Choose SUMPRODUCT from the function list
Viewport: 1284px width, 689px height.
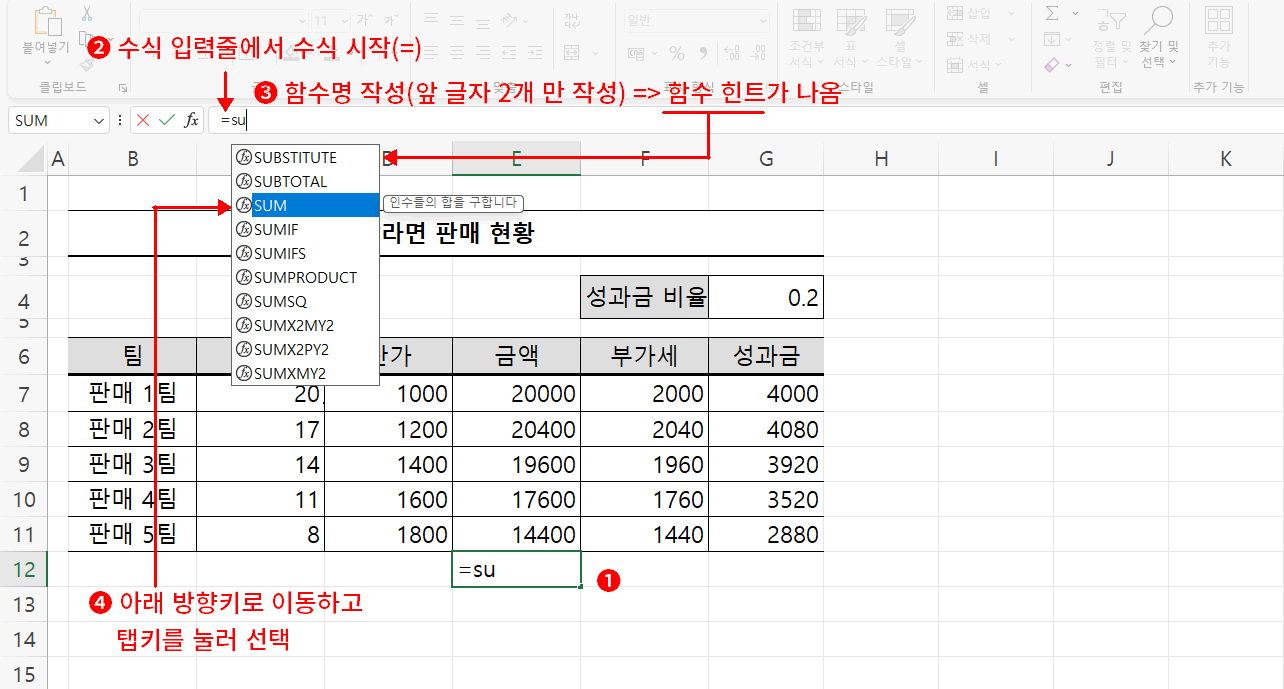point(305,277)
